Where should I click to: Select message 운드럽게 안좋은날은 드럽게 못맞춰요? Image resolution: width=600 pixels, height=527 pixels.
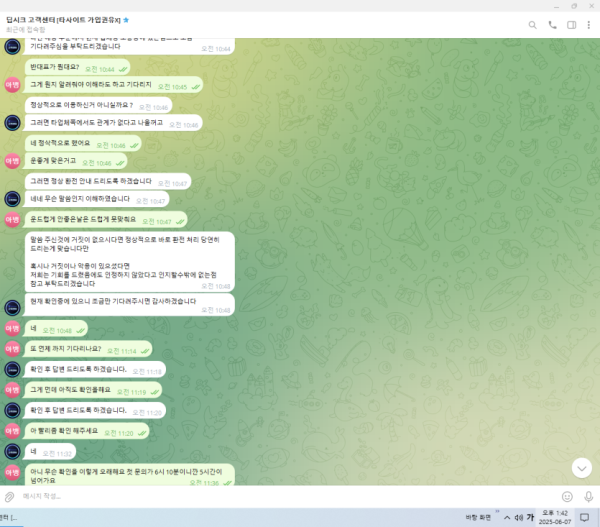(106, 220)
